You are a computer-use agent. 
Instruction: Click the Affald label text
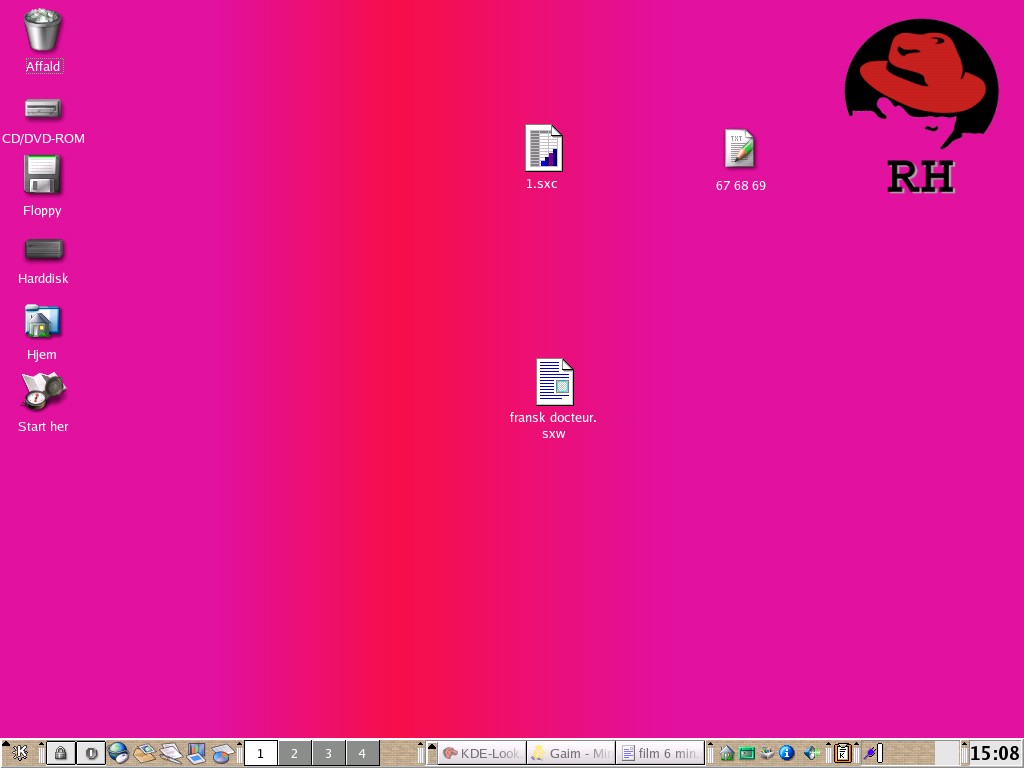pos(44,66)
